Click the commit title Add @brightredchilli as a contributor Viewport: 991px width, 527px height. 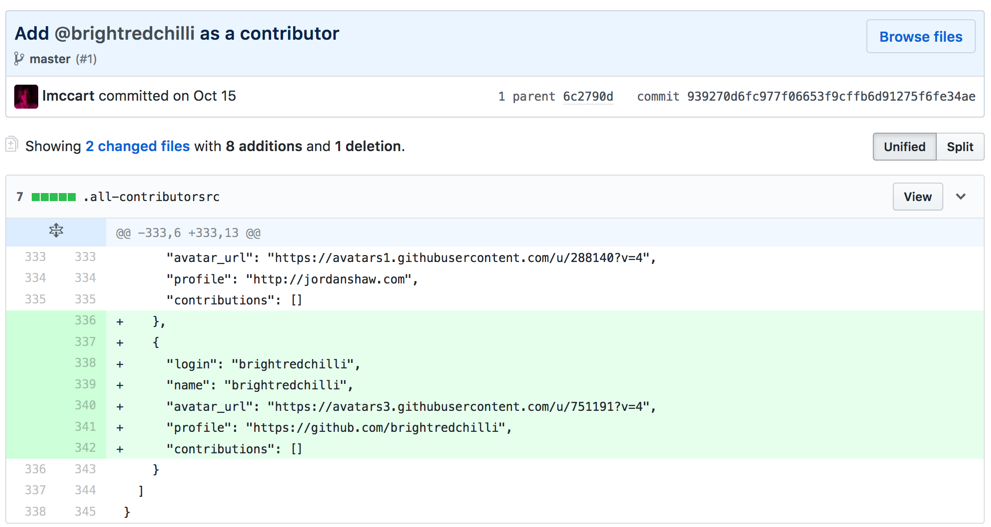tap(177, 33)
